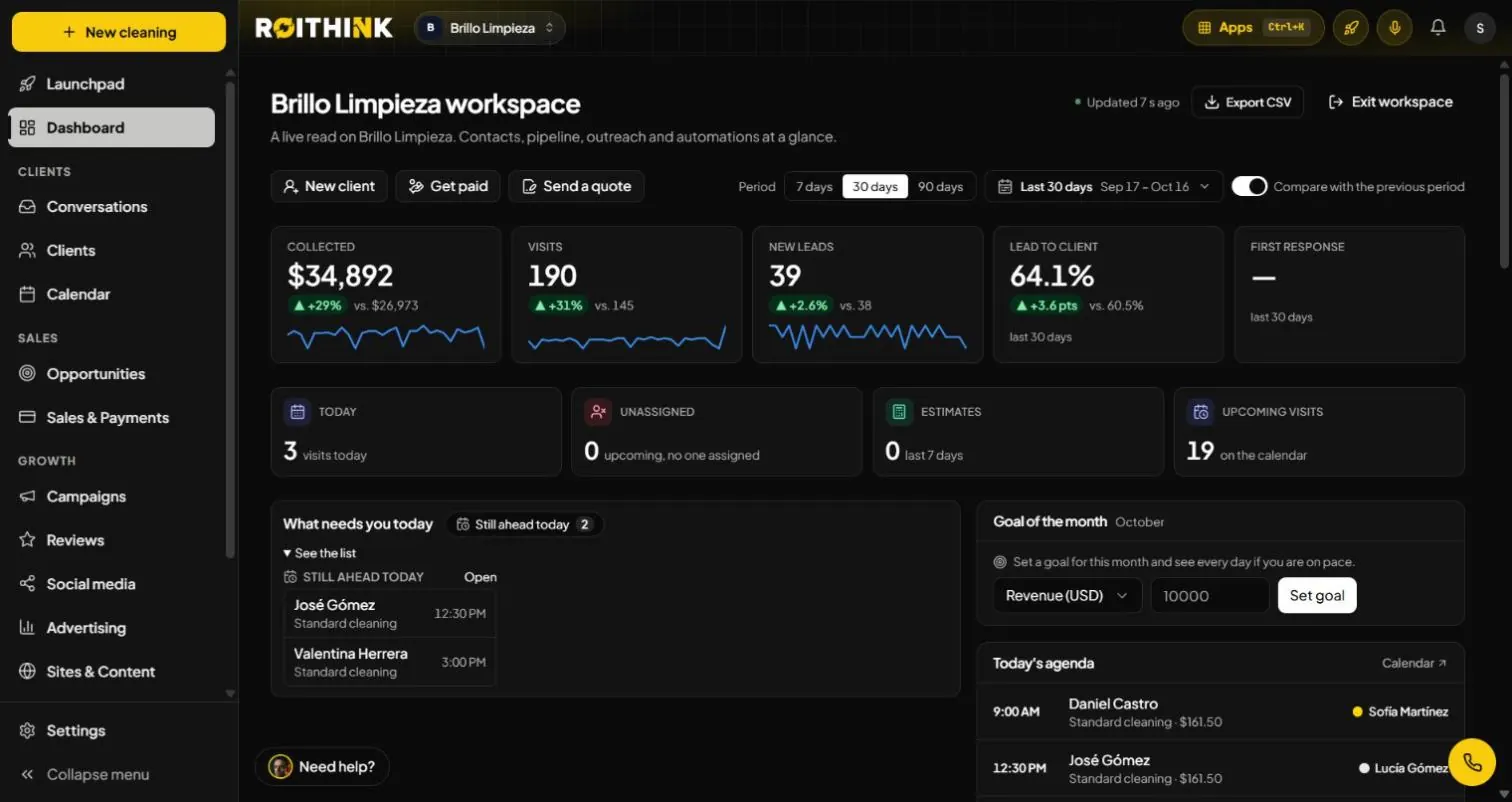The image size is (1512, 802).
Task: Click Exit workspace
Action: [1390, 102]
